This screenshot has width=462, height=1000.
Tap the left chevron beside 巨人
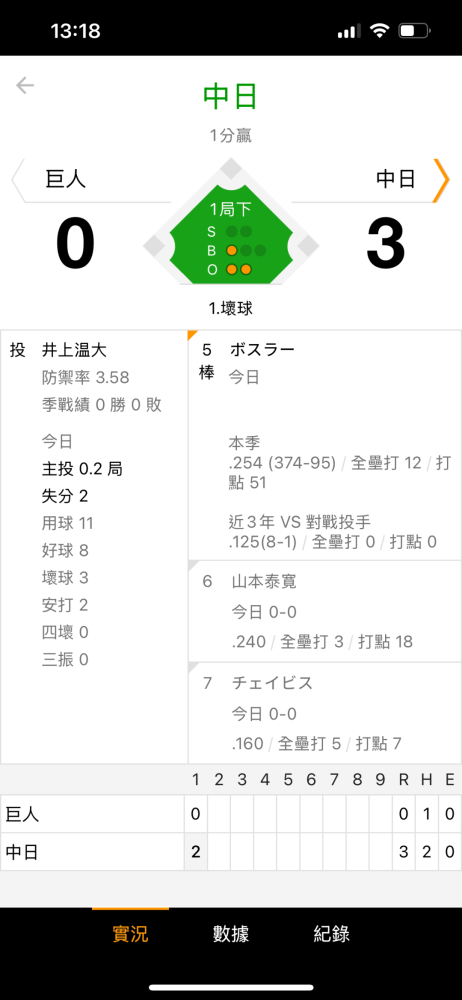tap(20, 180)
